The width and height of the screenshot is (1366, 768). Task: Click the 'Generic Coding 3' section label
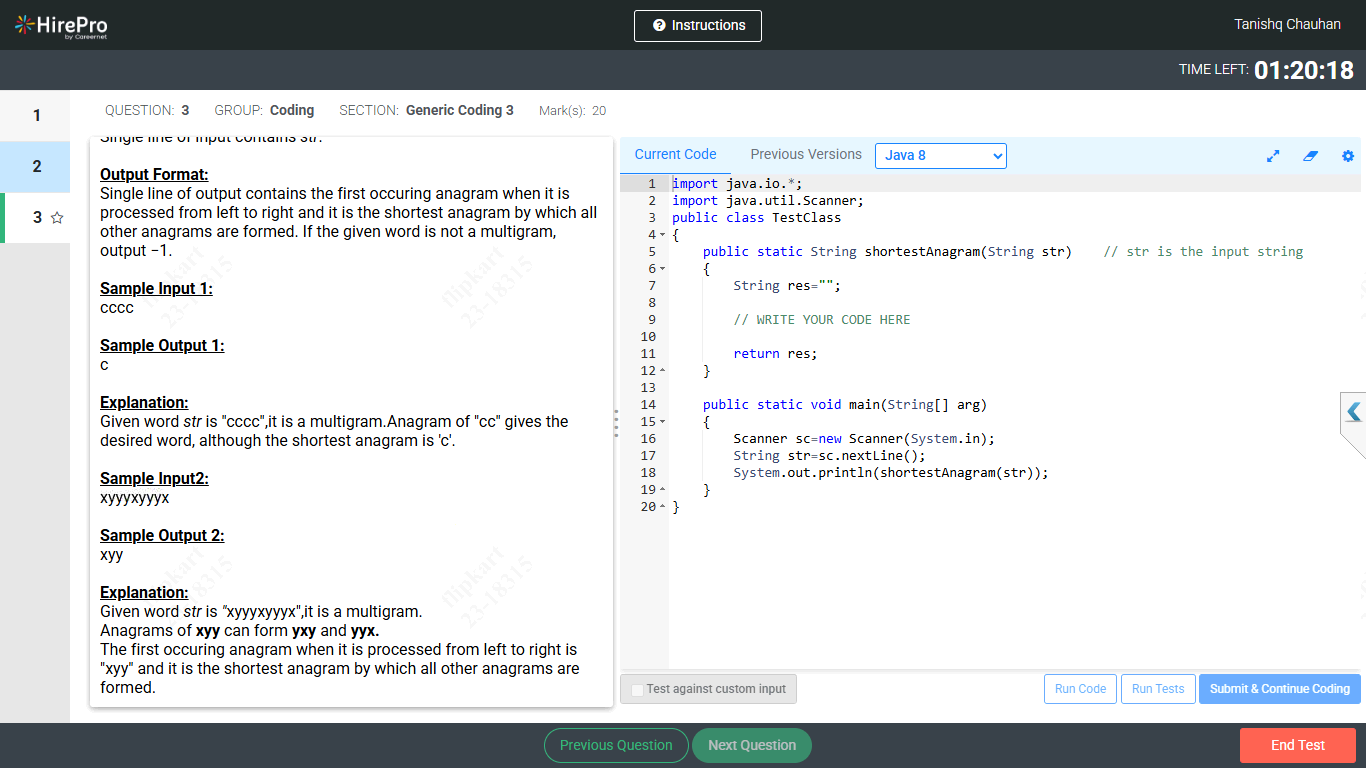coord(460,110)
